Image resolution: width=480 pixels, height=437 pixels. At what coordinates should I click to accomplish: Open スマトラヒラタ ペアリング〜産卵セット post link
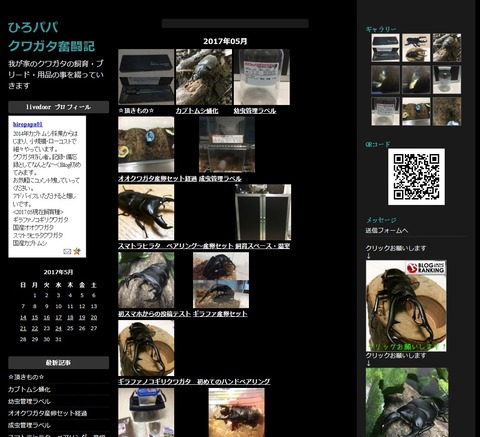[176, 246]
